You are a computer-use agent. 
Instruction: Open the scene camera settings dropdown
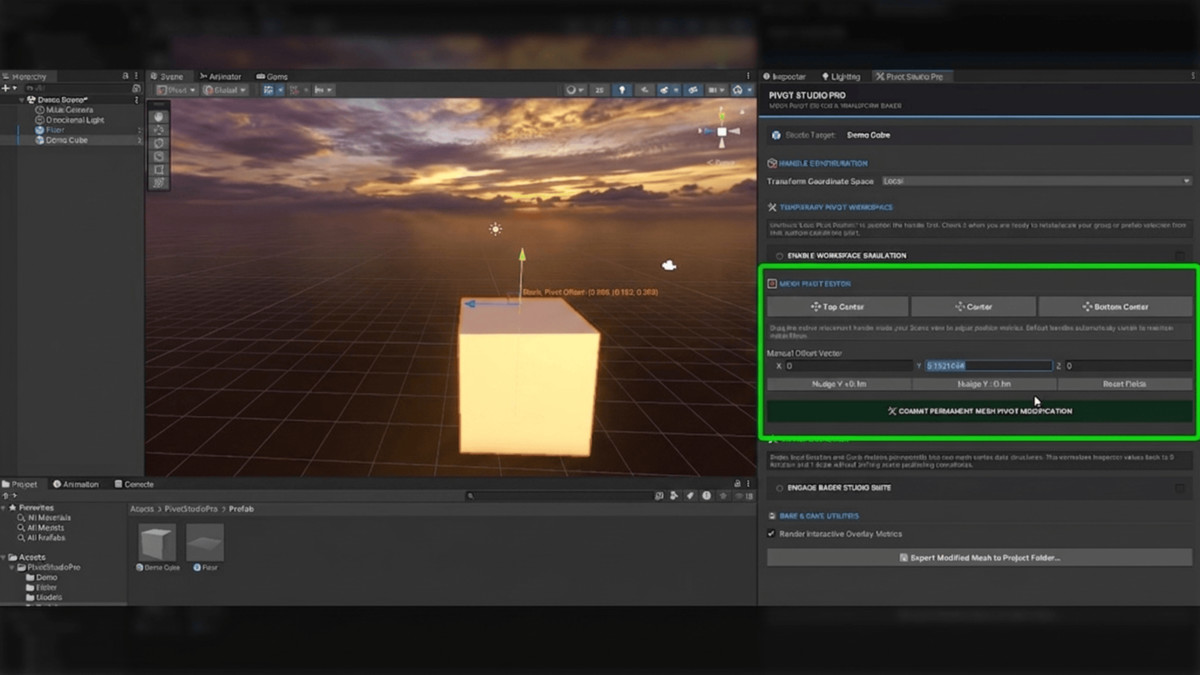point(716,90)
